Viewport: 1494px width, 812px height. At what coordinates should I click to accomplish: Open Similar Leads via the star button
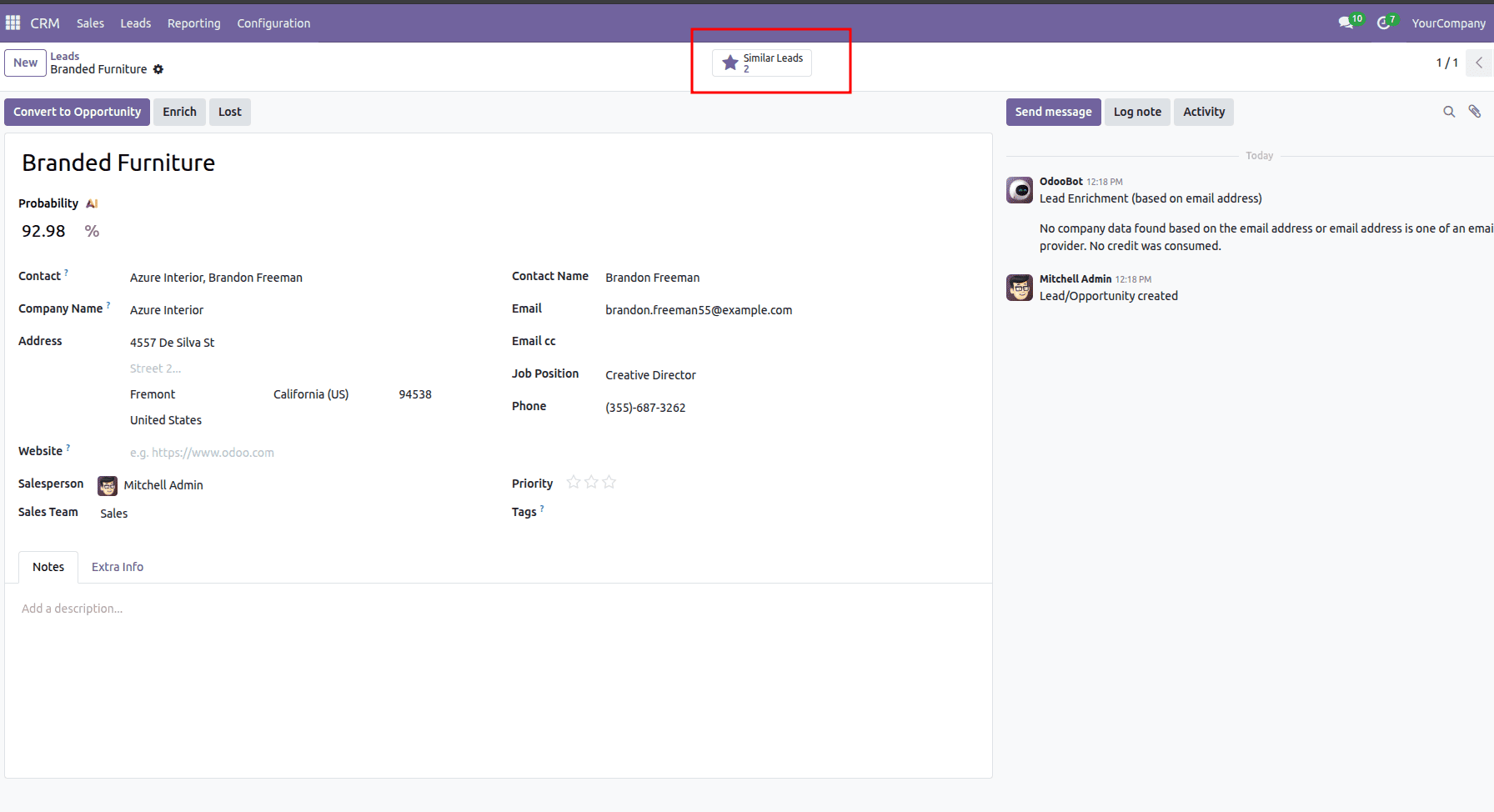[x=760, y=63]
